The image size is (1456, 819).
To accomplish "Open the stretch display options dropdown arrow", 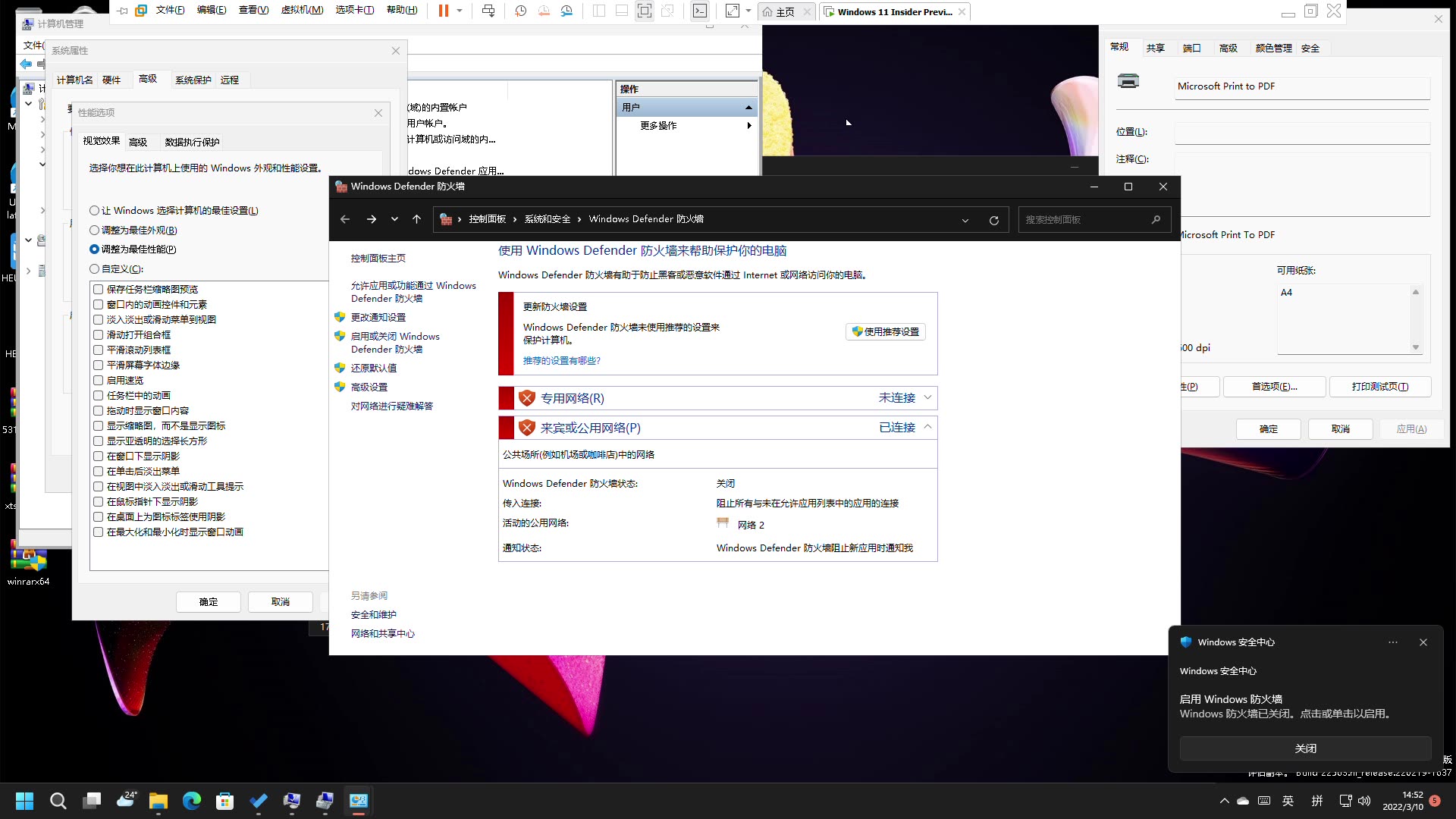I will (x=748, y=11).
